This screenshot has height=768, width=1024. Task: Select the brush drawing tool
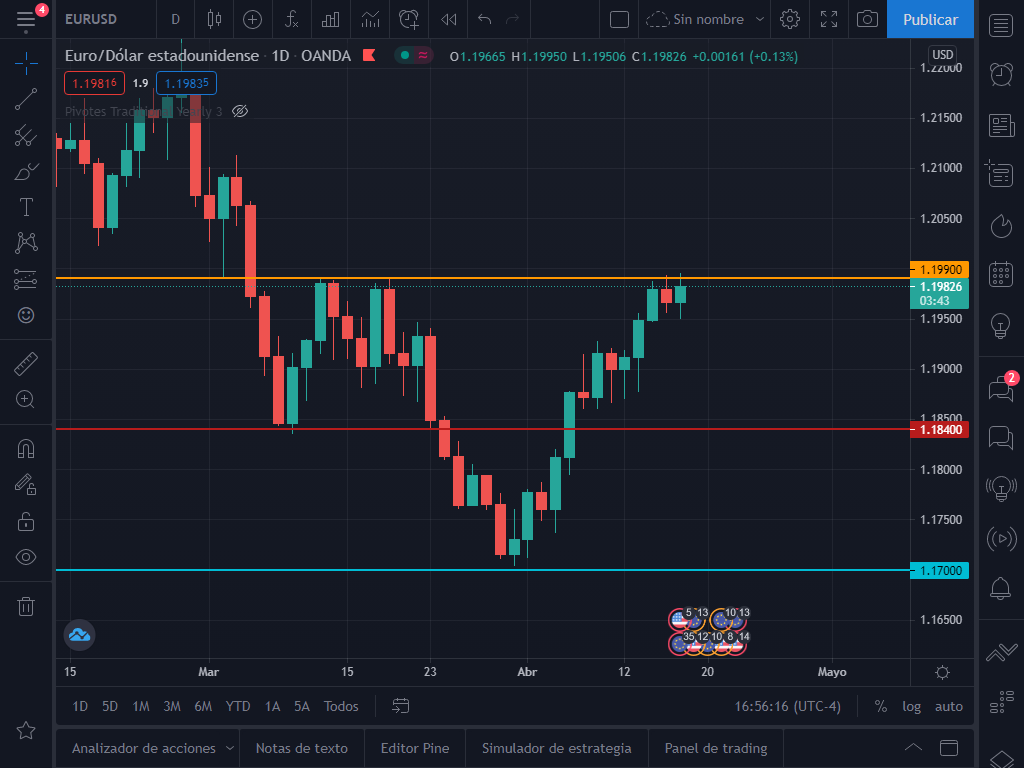(26, 172)
